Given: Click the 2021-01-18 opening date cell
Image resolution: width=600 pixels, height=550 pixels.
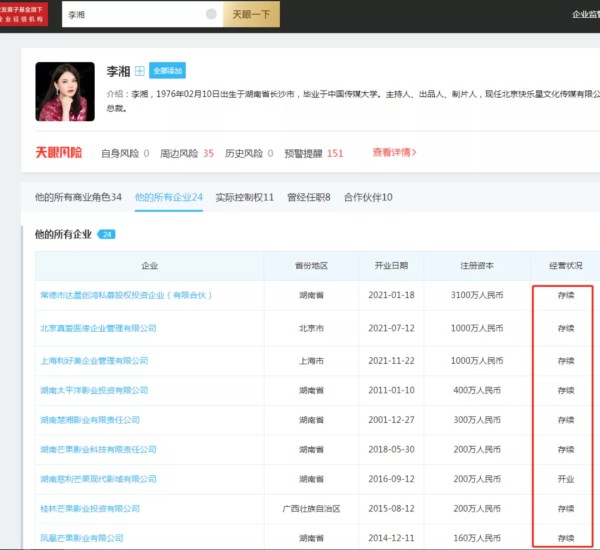Looking at the screenshot, I should 391,295.
